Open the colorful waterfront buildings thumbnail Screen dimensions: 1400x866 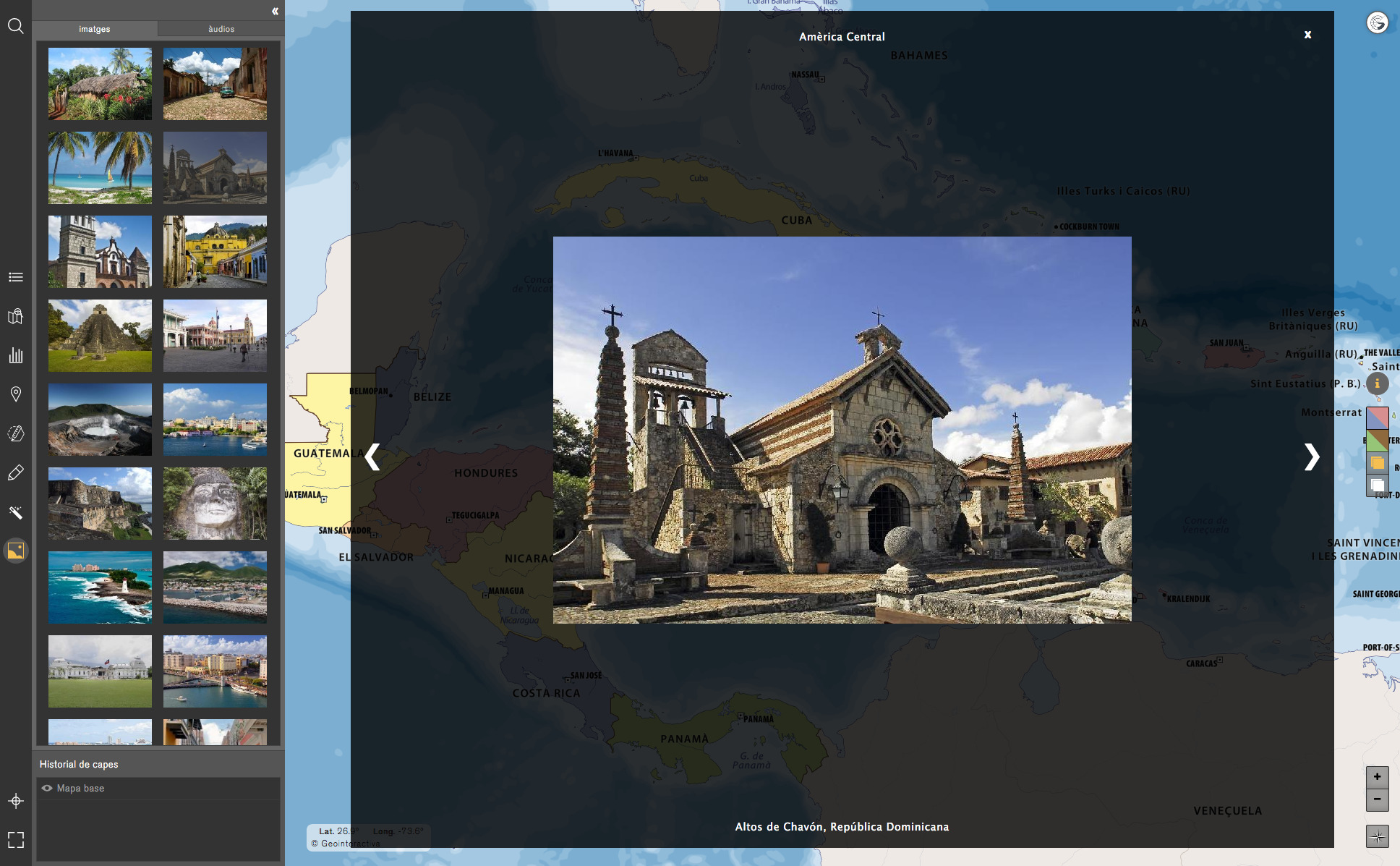point(215,671)
